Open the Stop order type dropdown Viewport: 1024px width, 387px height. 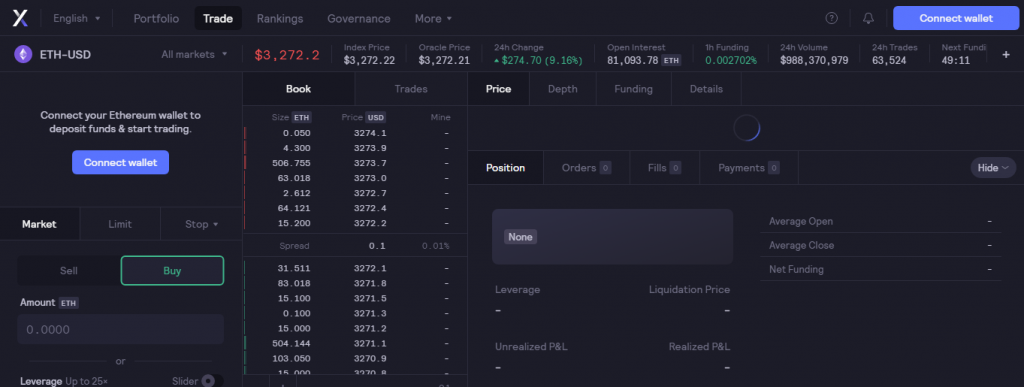pos(201,224)
